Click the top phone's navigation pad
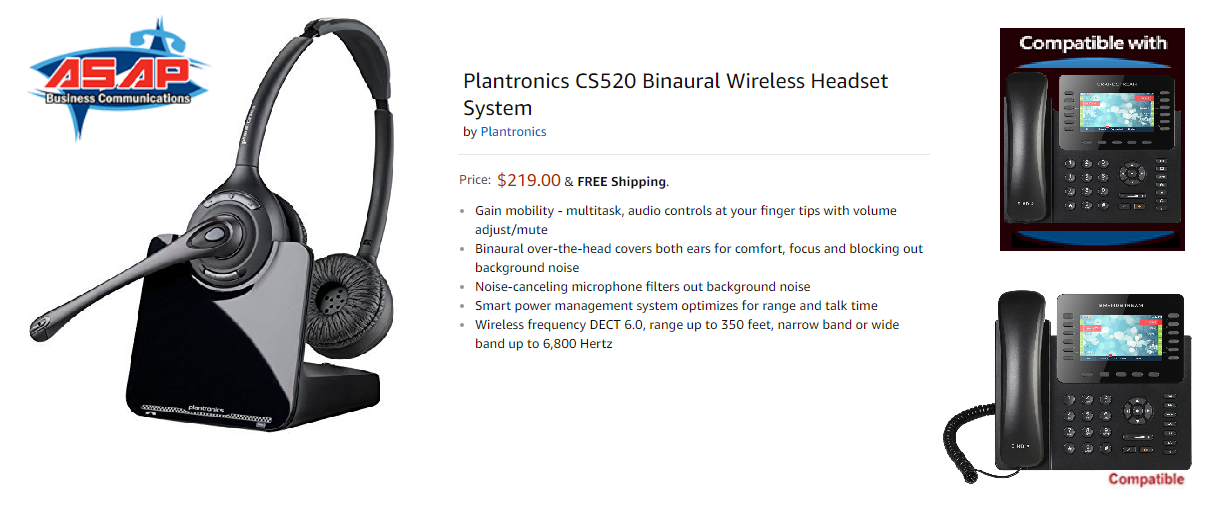The width and height of the screenshot is (1211, 506). pyautogui.click(x=1131, y=174)
